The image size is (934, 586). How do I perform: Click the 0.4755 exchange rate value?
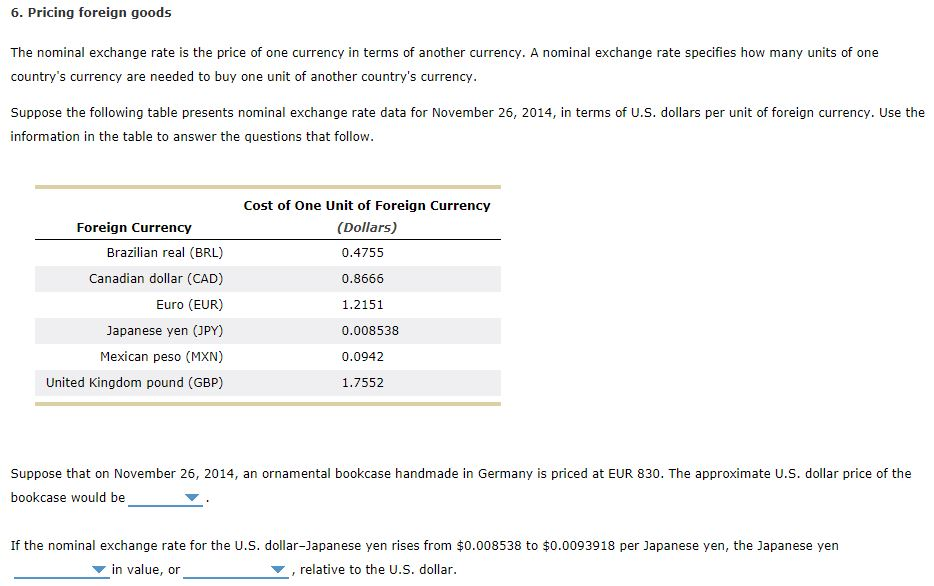tap(362, 253)
